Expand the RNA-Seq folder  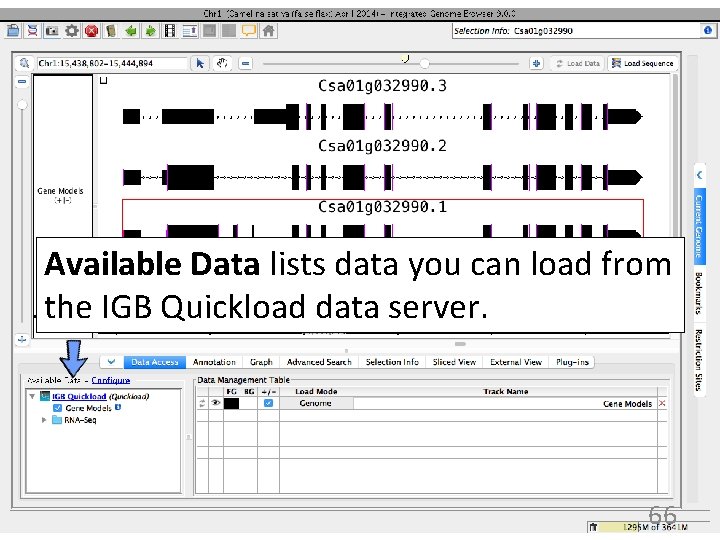[44, 420]
